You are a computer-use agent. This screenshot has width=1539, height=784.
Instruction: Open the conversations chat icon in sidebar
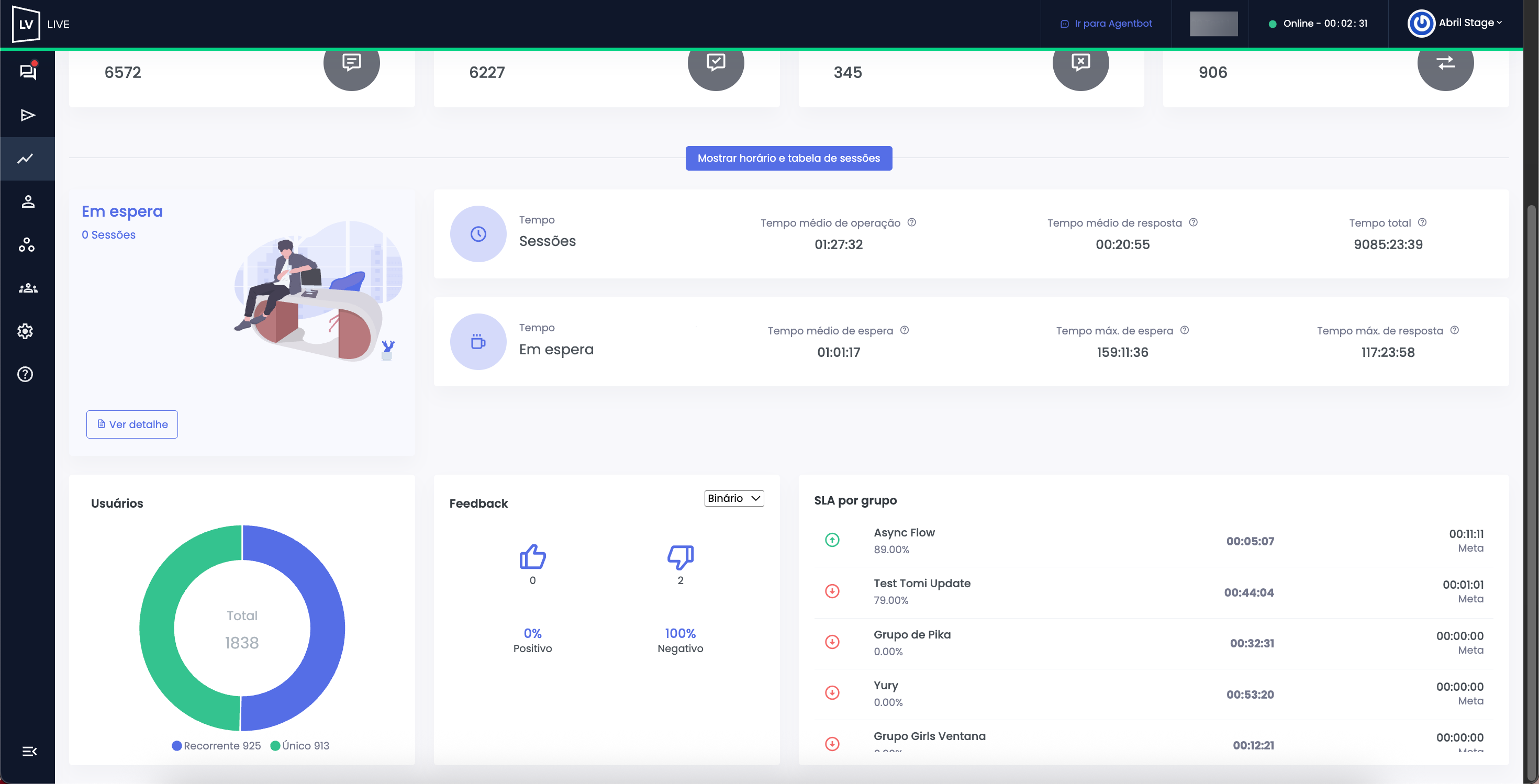point(27,72)
